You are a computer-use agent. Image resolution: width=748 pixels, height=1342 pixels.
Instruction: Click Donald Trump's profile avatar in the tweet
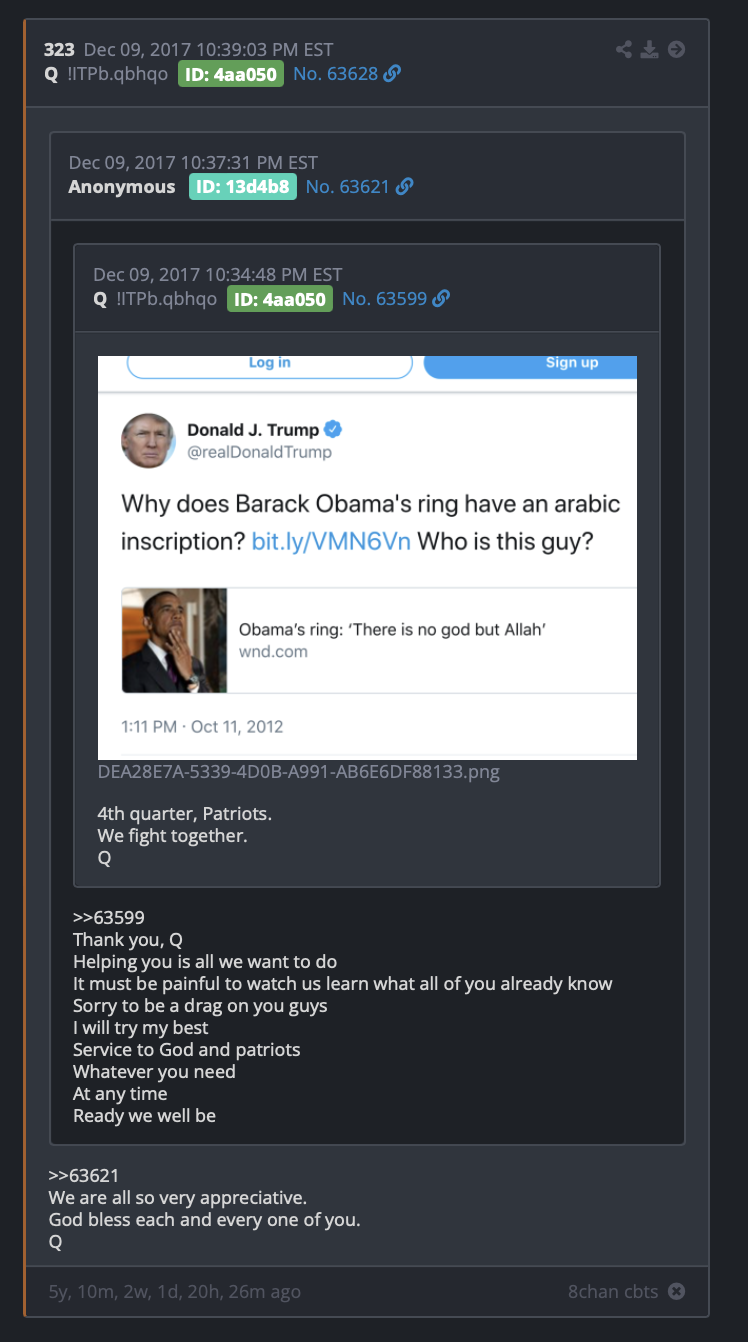pyautogui.click(x=148, y=440)
